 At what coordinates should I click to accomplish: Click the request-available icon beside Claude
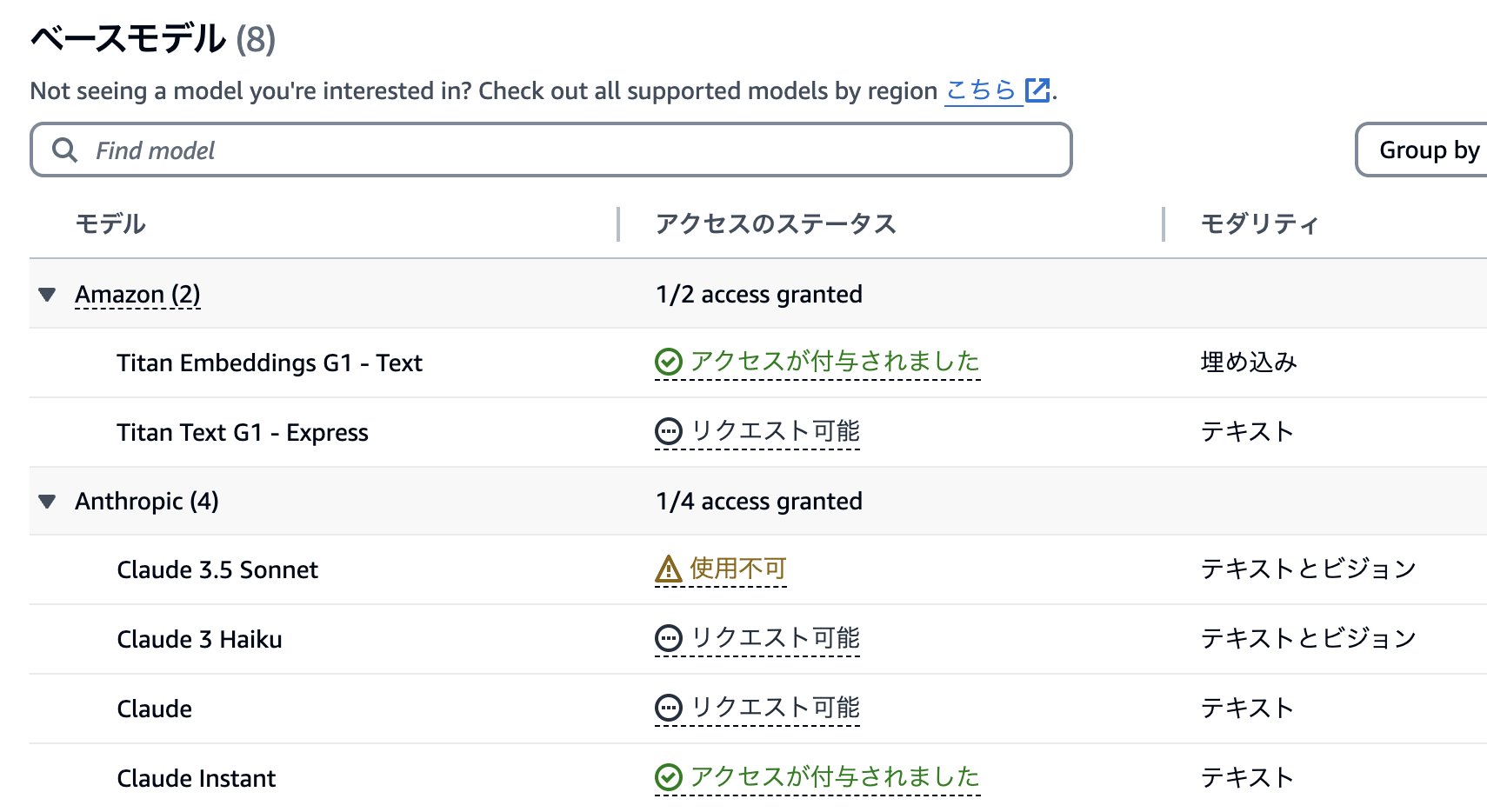pyautogui.click(x=668, y=707)
